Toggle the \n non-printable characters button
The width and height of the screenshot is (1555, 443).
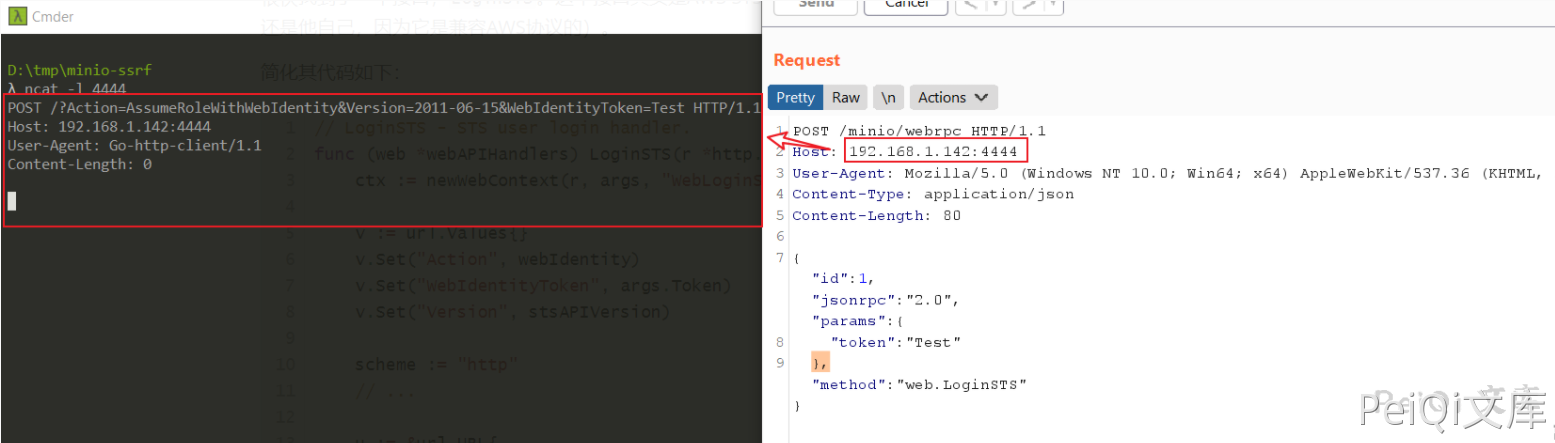(x=887, y=97)
